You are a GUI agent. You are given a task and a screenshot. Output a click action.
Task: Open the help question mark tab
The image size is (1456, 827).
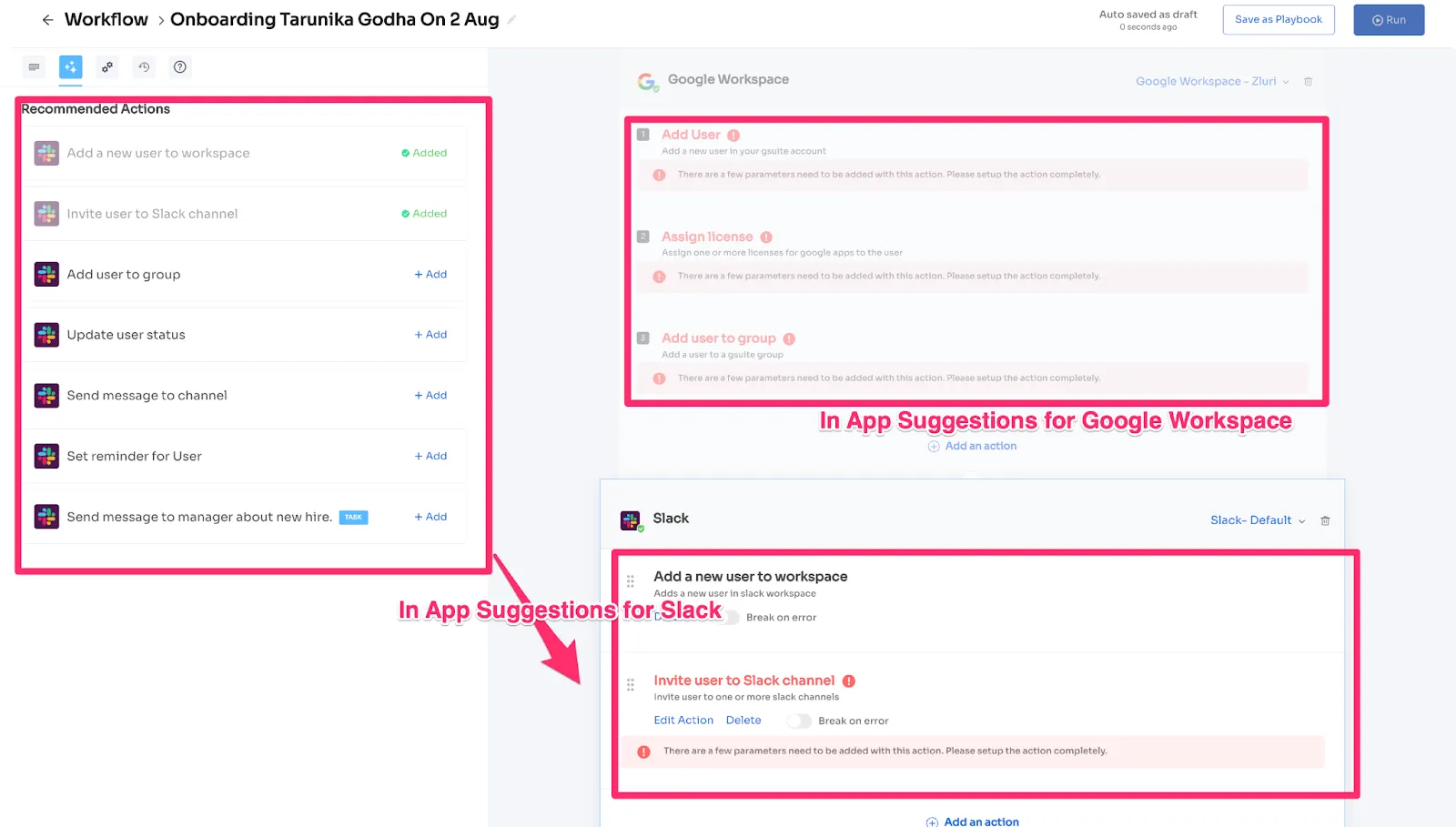(180, 66)
